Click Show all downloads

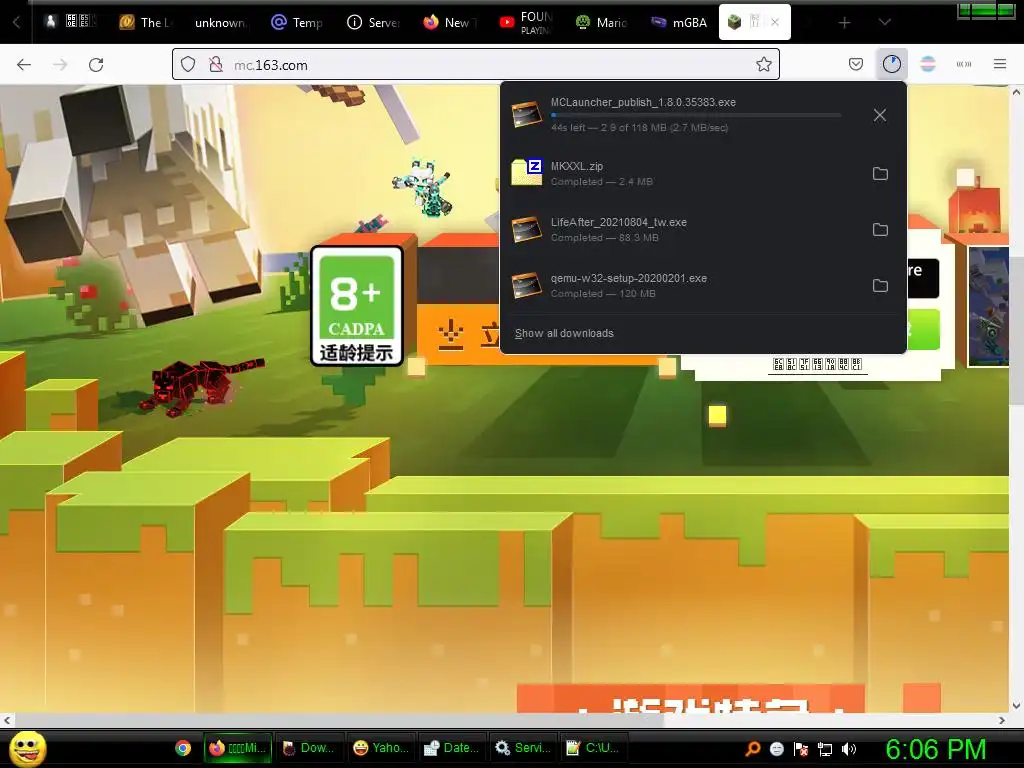point(564,333)
